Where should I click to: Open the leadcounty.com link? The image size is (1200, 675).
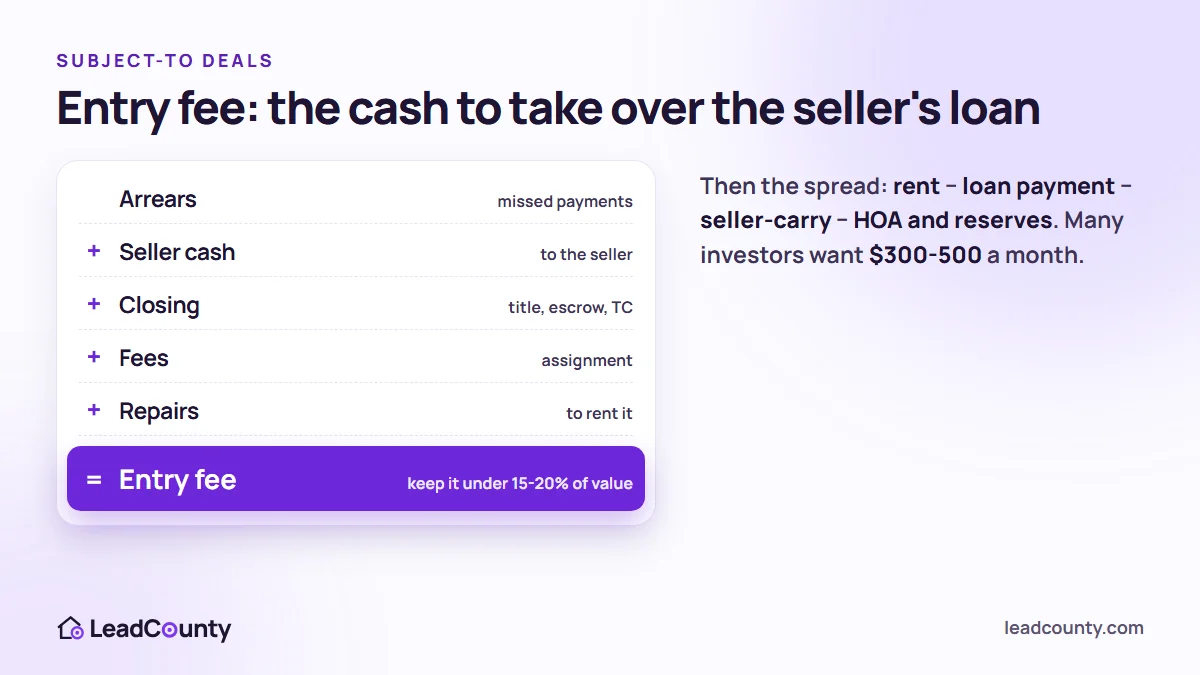pyautogui.click(x=1074, y=628)
